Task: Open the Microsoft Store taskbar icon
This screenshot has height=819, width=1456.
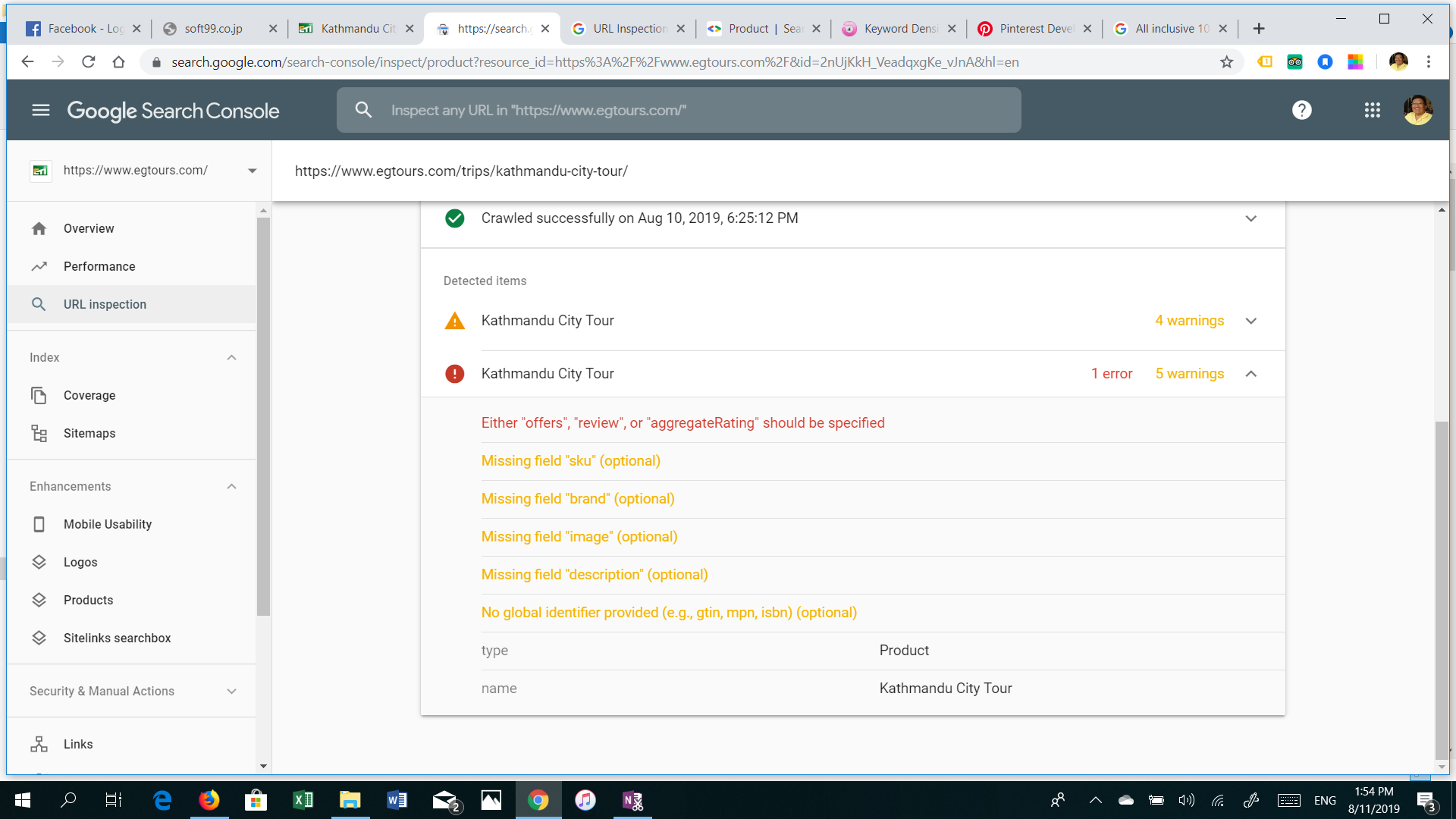Action: point(256,800)
